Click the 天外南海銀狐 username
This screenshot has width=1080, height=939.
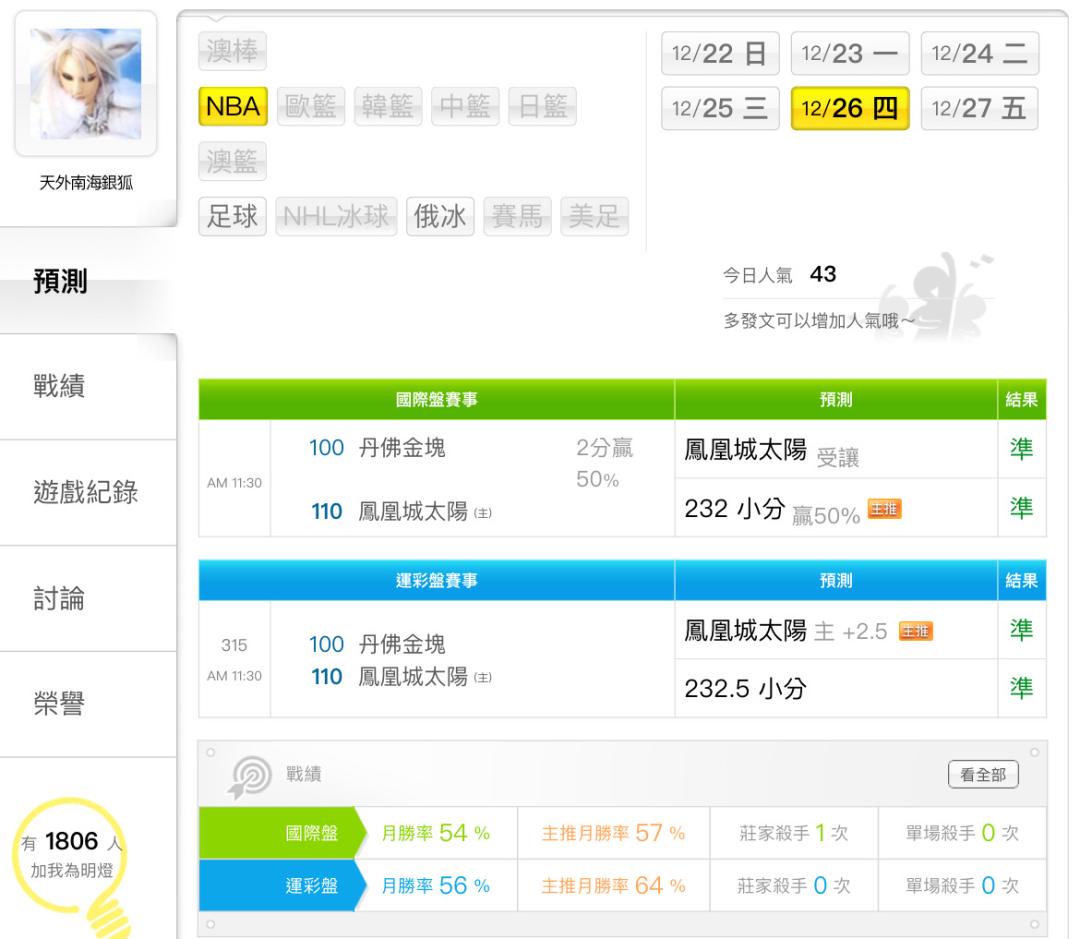[86, 183]
